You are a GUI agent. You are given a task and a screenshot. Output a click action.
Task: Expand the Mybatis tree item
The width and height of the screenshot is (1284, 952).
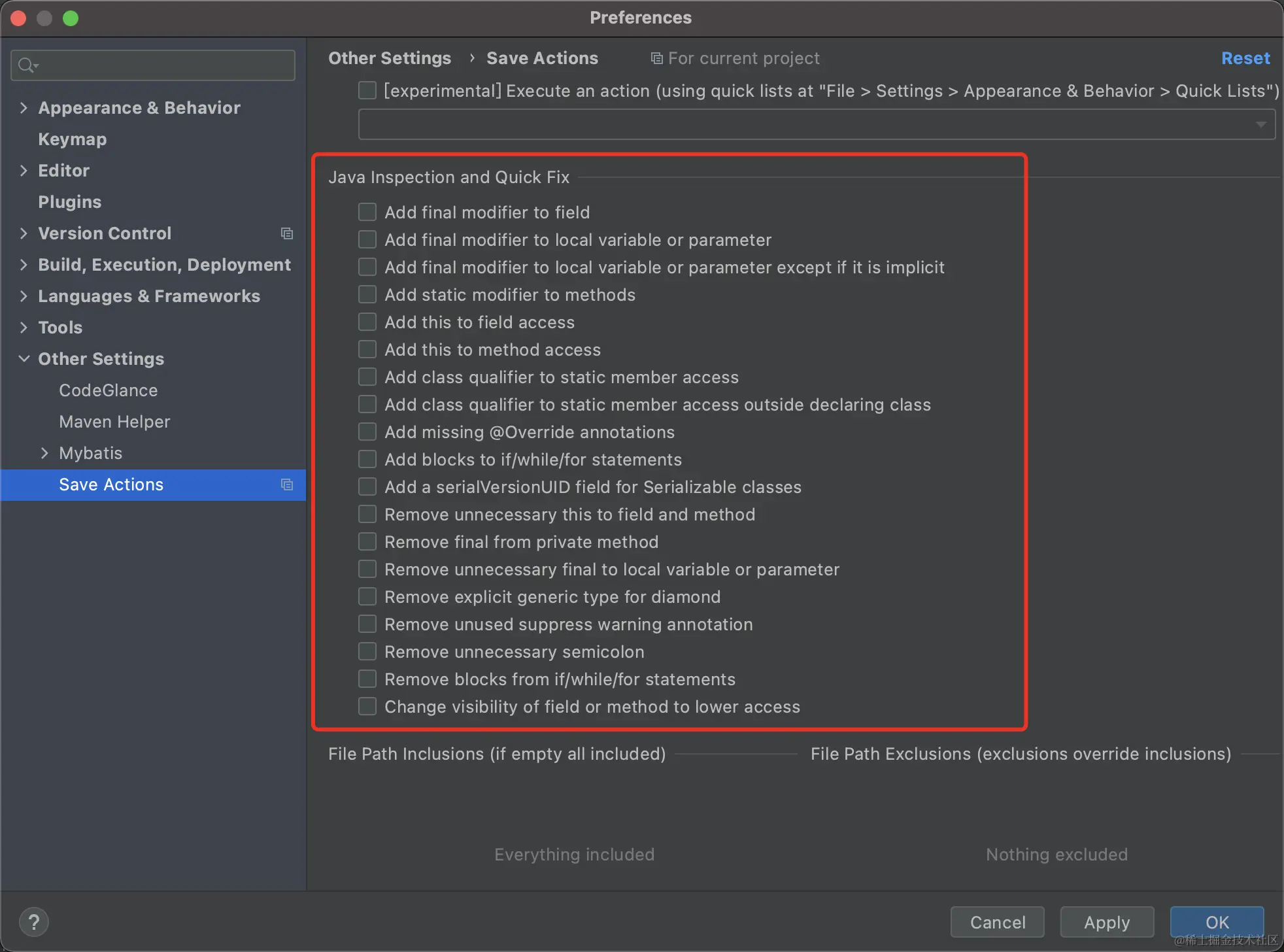46,452
